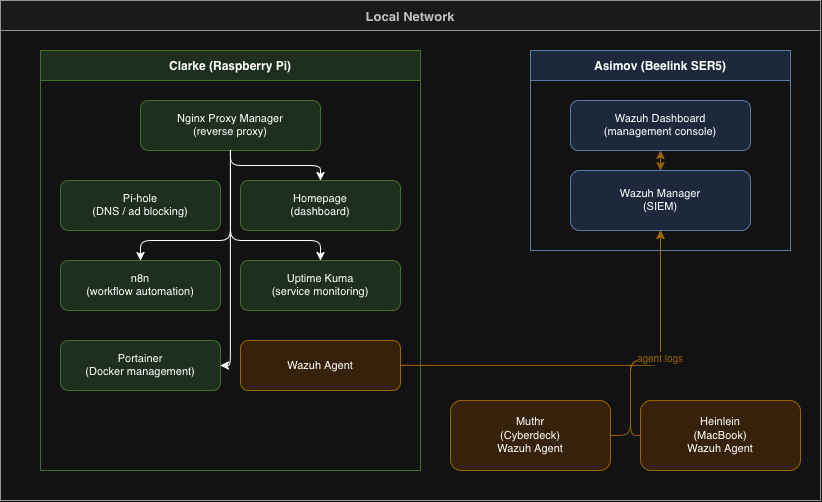This screenshot has height=502, width=822.
Task: Click the Nginx Proxy Manager node
Action: point(230,125)
